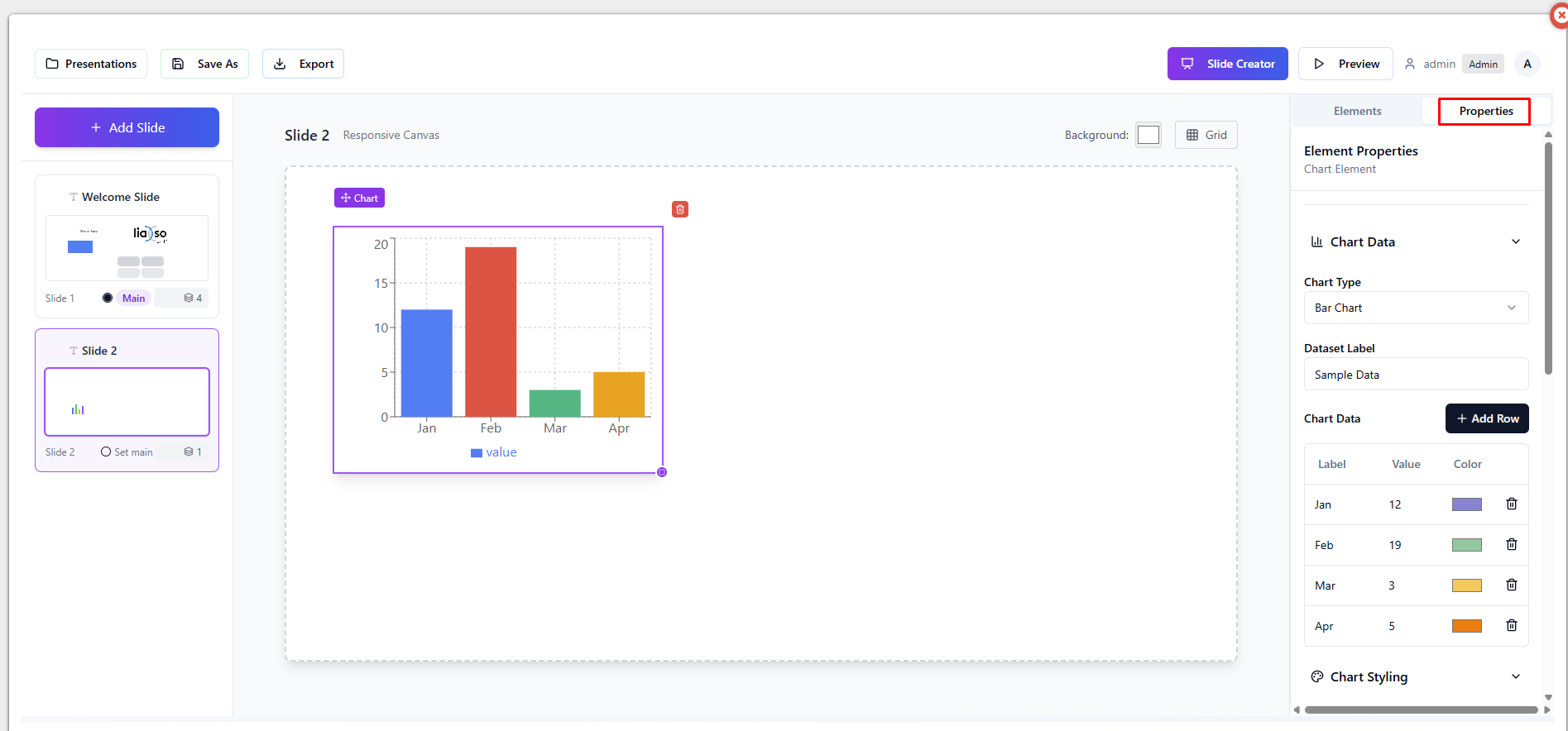Image resolution: width=1568 pixels, height=731 pixels.
Task: Click the purple Chart move handle
Action: tap(359, 198)
